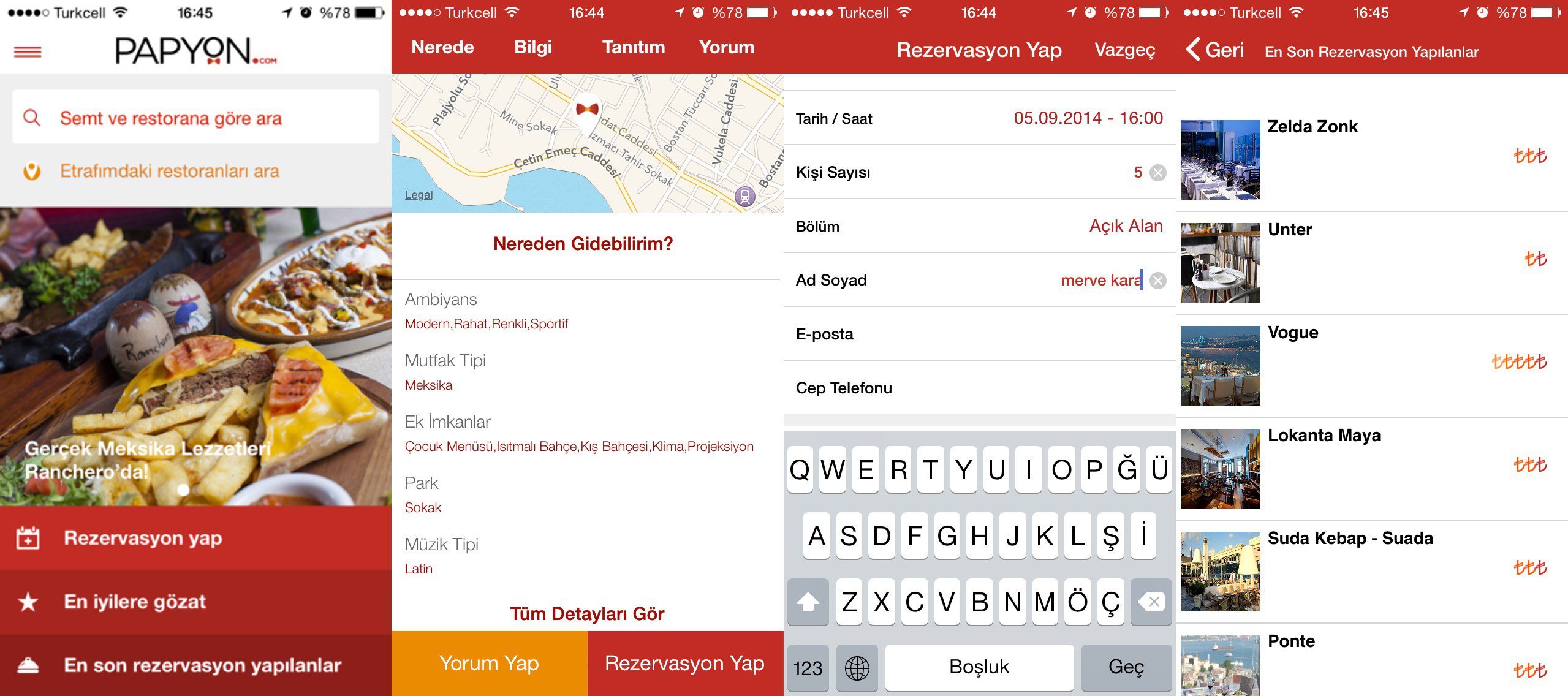The height and width of the screenshot is (696, 1568).
Task: Open the Tüm Detayları Gör link
Action: click(x=587, y=613)
